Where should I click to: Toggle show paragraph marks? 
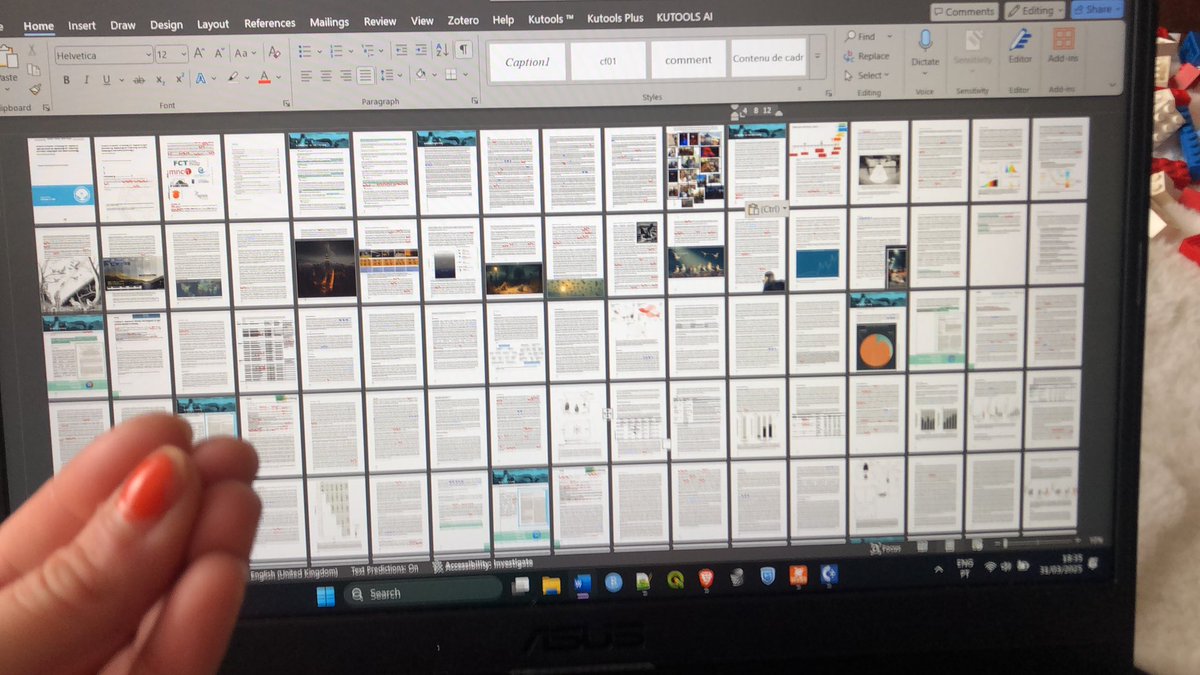click(x=464, y=49)
